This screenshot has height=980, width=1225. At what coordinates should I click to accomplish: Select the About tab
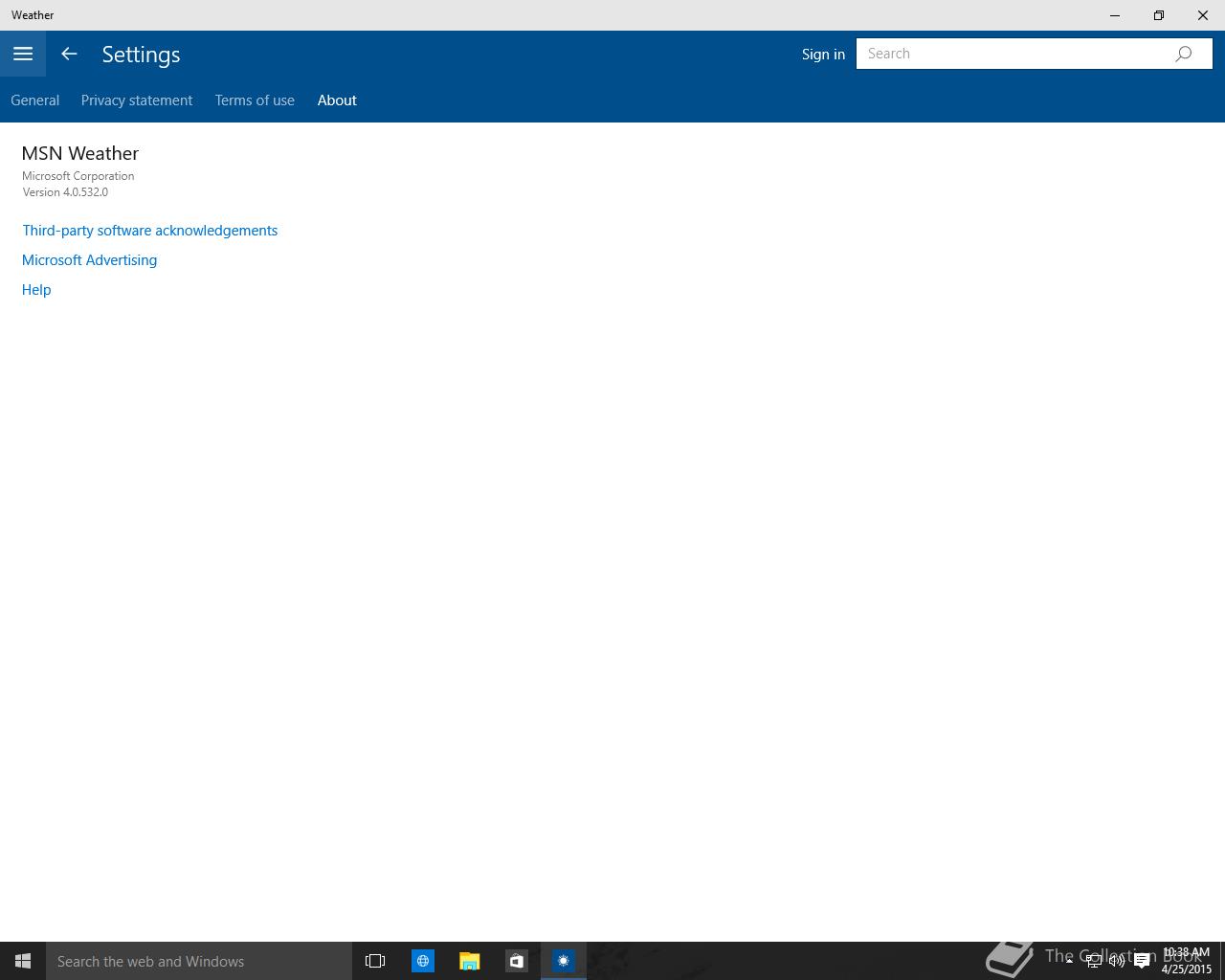[x=337, y=100]
